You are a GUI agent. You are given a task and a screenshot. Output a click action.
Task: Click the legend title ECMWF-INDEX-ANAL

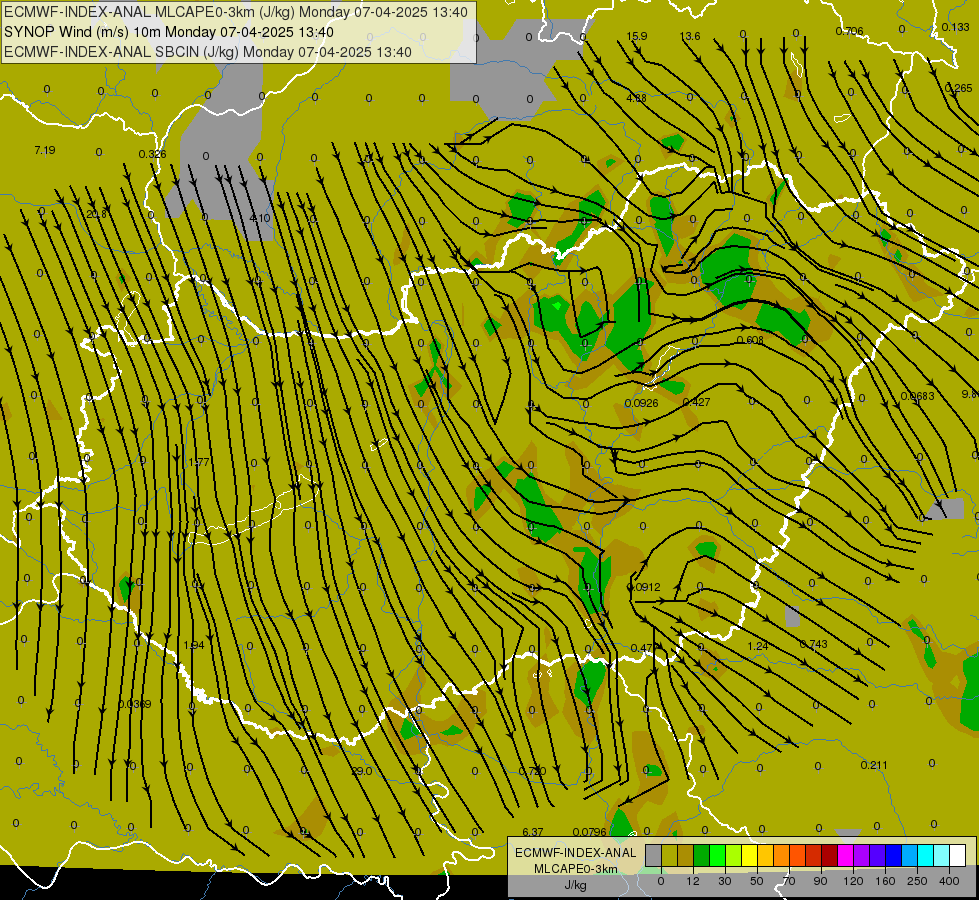(575, 853)
